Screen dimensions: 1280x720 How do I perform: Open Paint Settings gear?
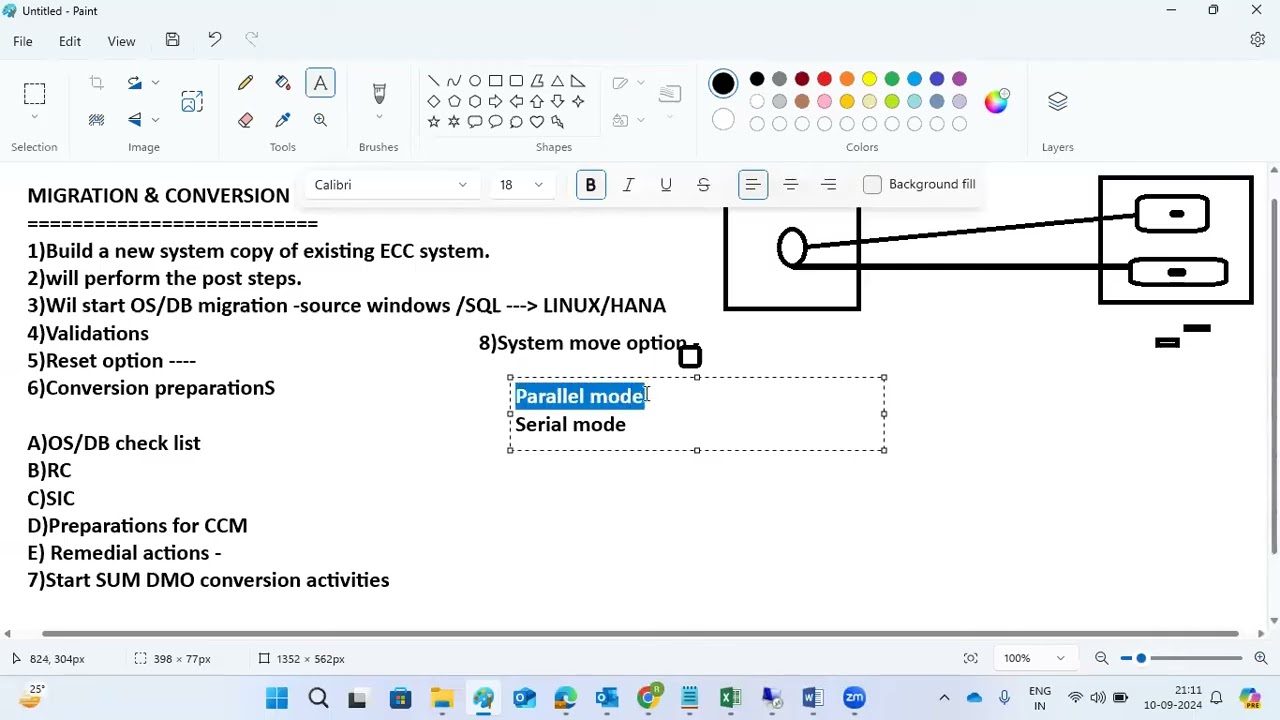pos(1258,40)
